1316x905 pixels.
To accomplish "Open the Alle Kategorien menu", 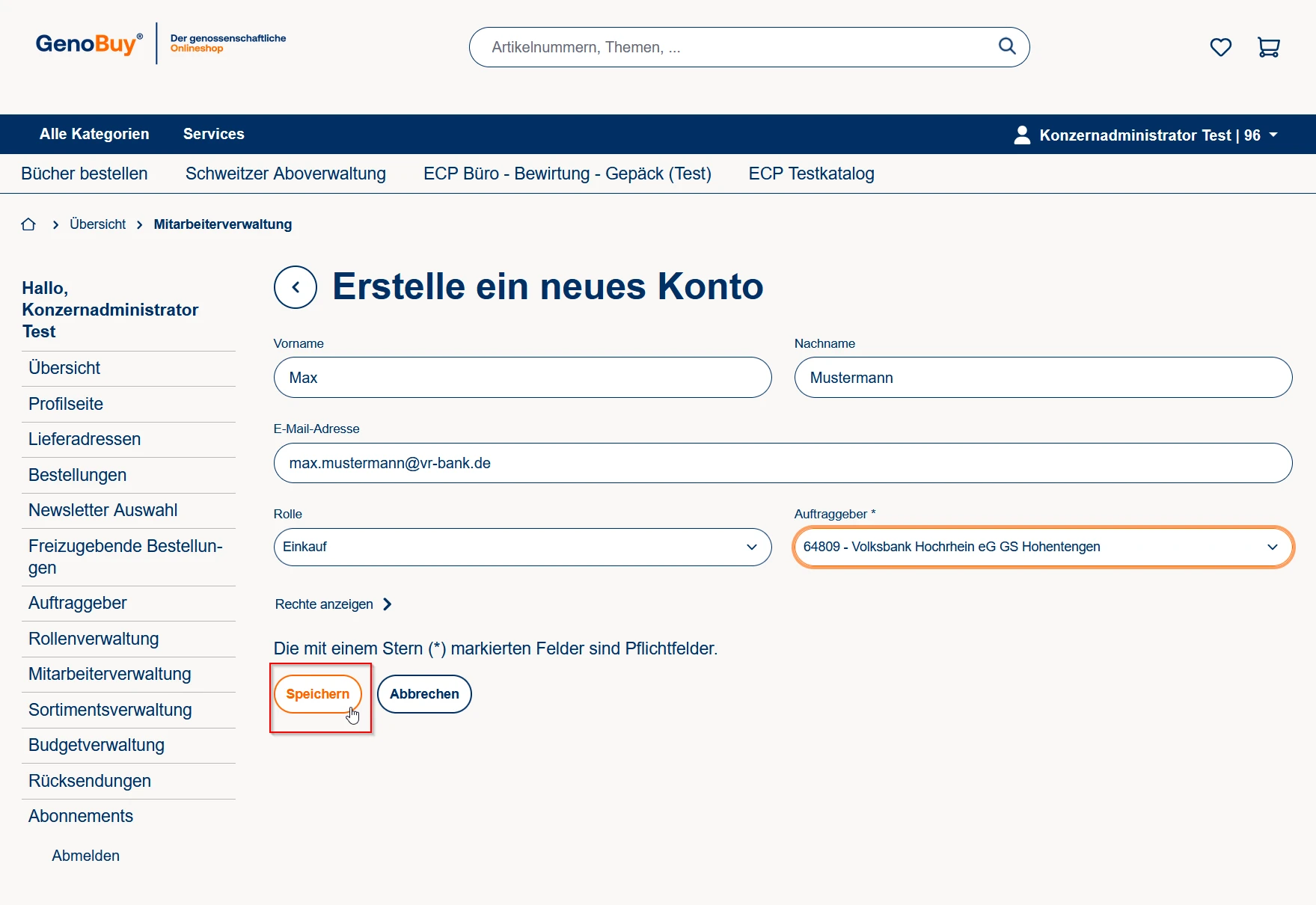I will tap(94, 134).
